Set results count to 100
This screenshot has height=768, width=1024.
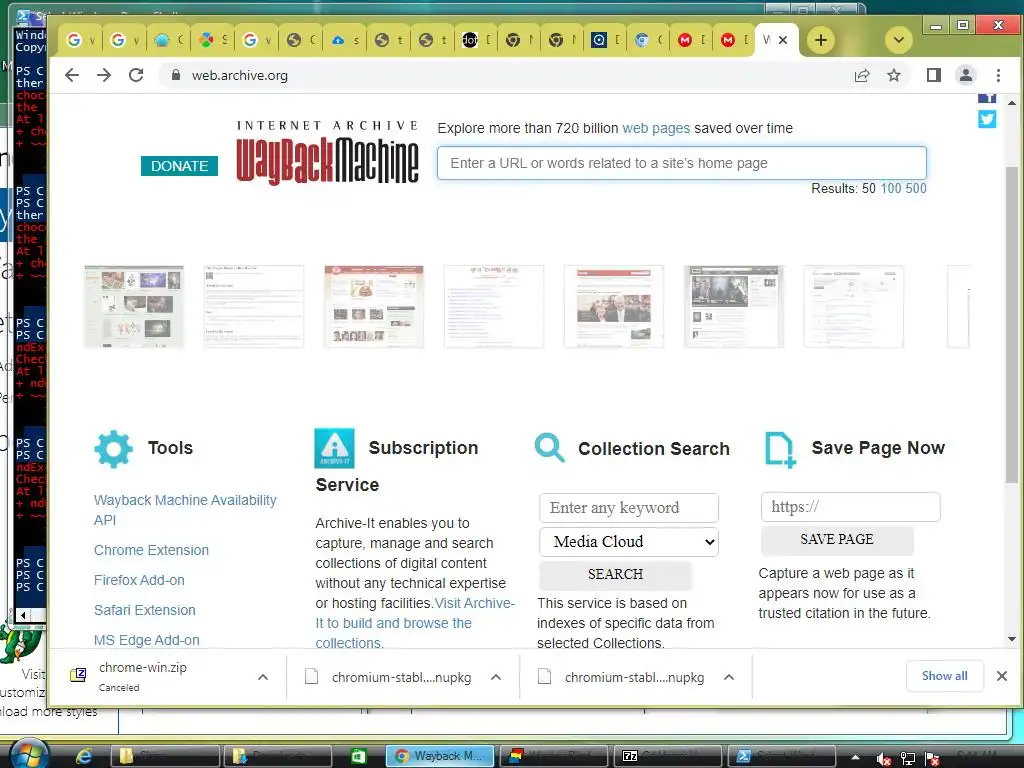click(x=891, y=189)
